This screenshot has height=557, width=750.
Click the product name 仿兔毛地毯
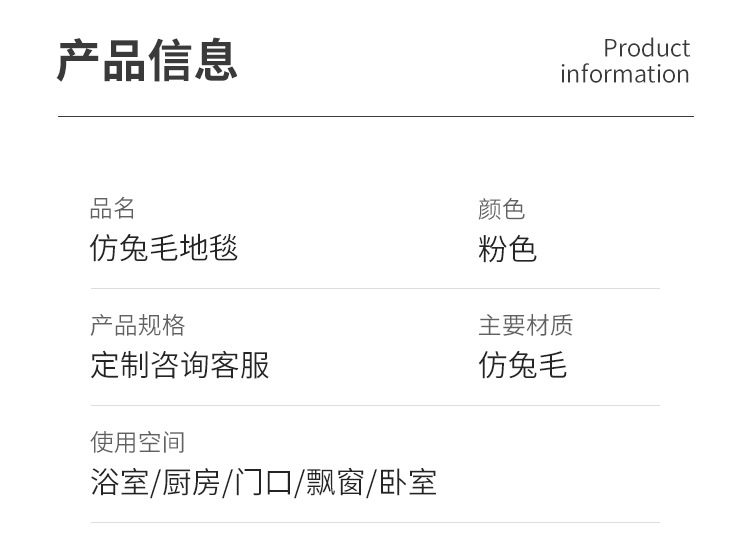(x=164, y=248)
